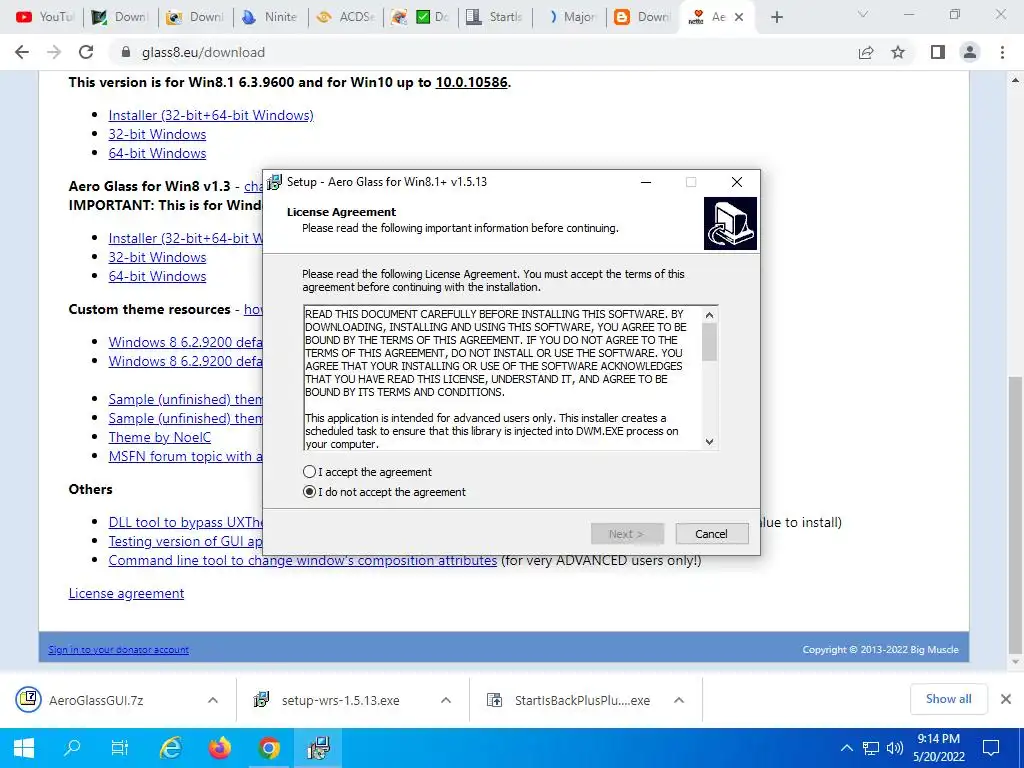Minimize the Setup dialog
The image size is (1024, 768).
646,182
